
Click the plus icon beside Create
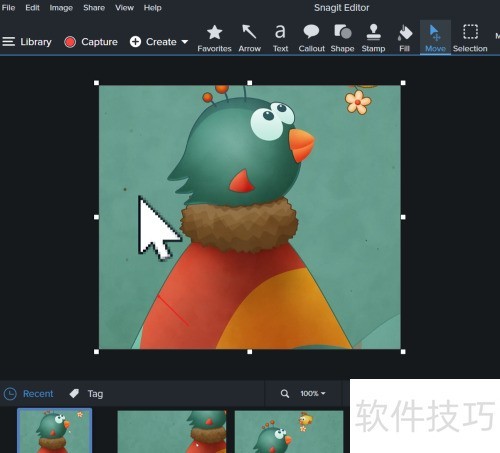coord(135,42)
